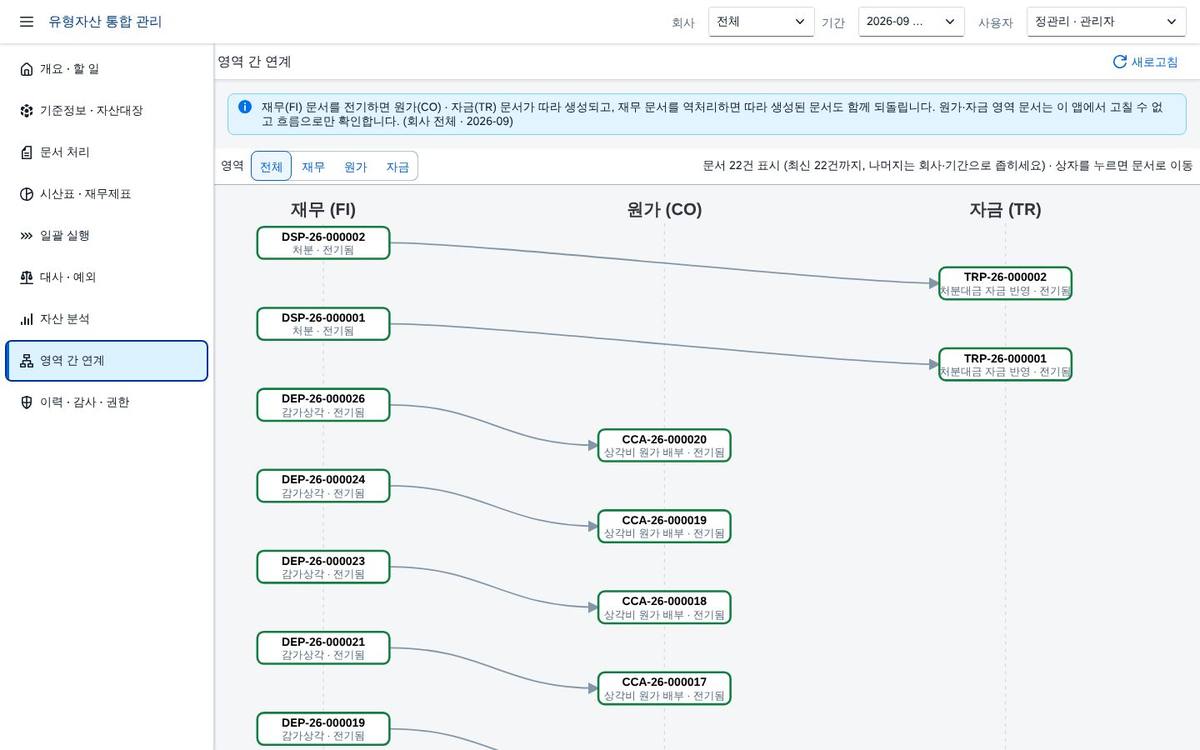Click the 시산표 · 재무제표 pie icon
This screenshot has width=1200, height=750.
click(x=26, y=194)
